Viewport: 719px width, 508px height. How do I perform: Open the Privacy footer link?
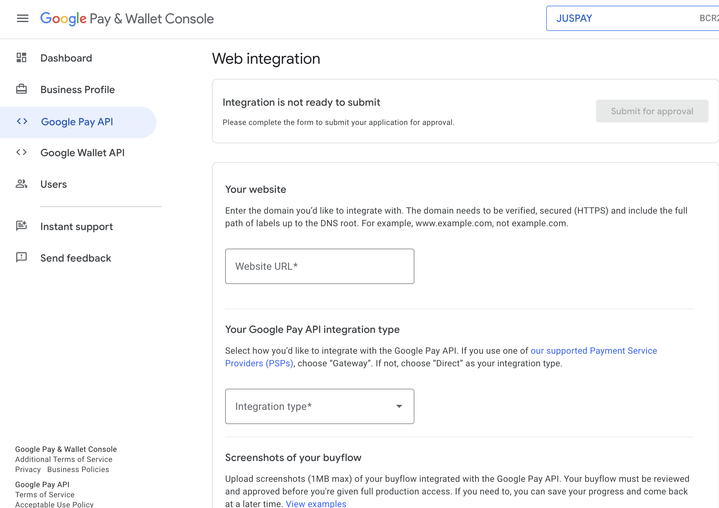point(28,469)
